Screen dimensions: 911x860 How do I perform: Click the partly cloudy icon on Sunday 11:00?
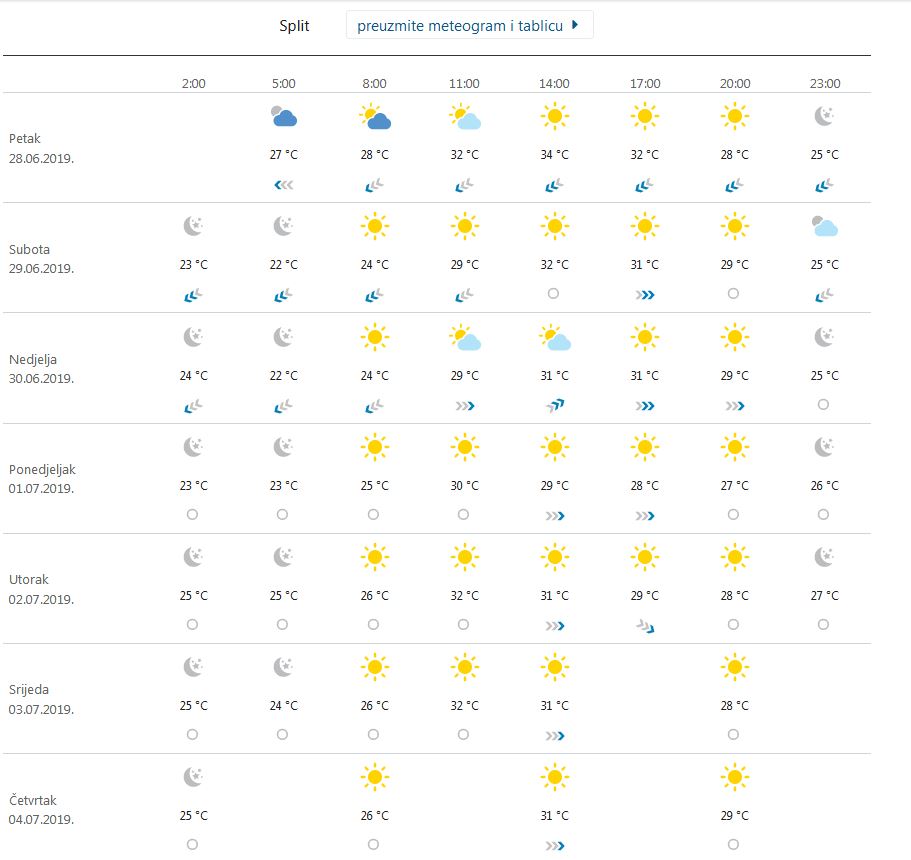point(463,337)
